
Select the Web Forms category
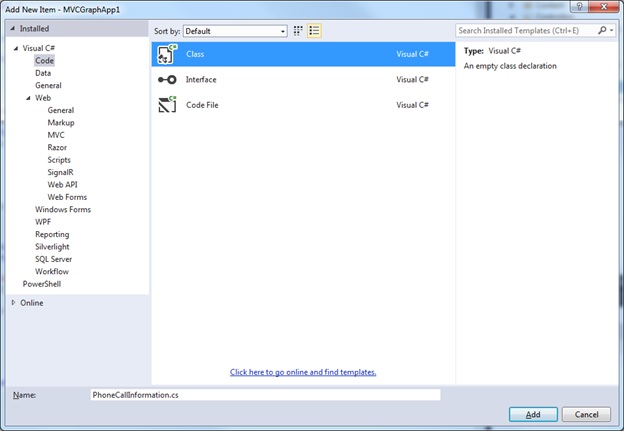coord(67,197)
